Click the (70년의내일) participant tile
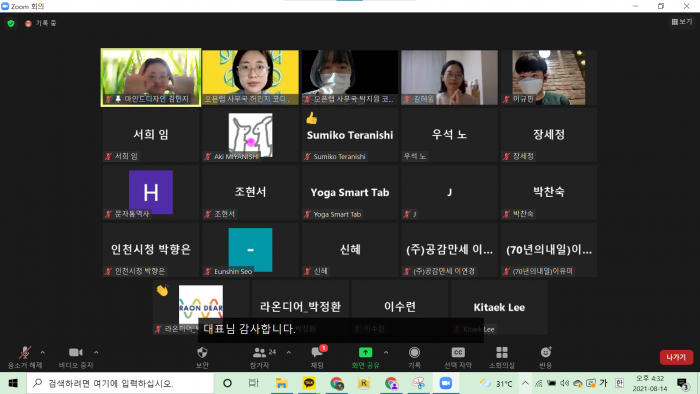The image size is (700, 394). tap(549, 249)
